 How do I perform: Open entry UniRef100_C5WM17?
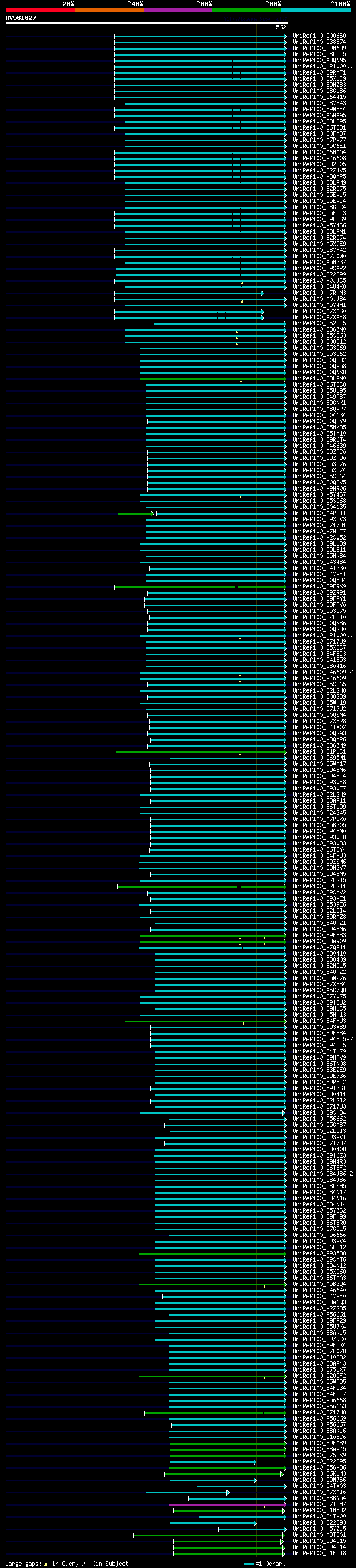coord(319,764)
